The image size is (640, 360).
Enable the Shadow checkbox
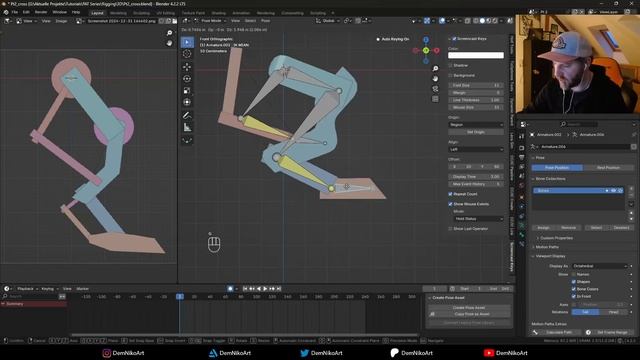451,65
